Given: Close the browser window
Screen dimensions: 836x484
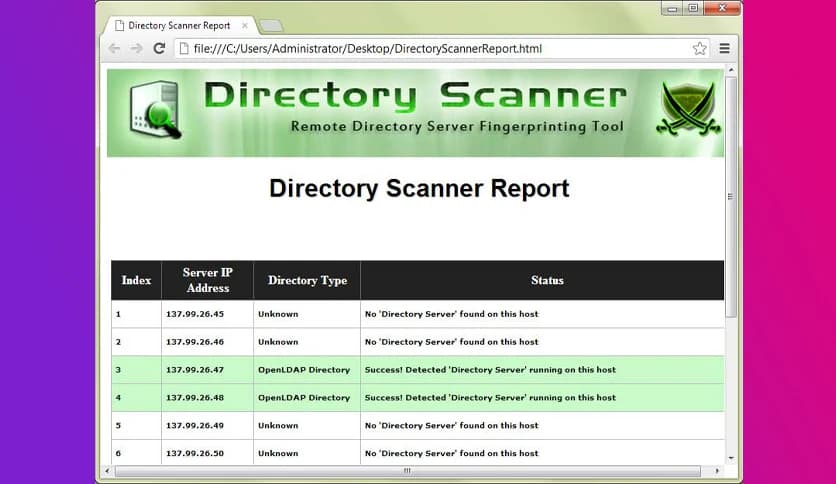Looking at the screenshot, I should (722, 8).
